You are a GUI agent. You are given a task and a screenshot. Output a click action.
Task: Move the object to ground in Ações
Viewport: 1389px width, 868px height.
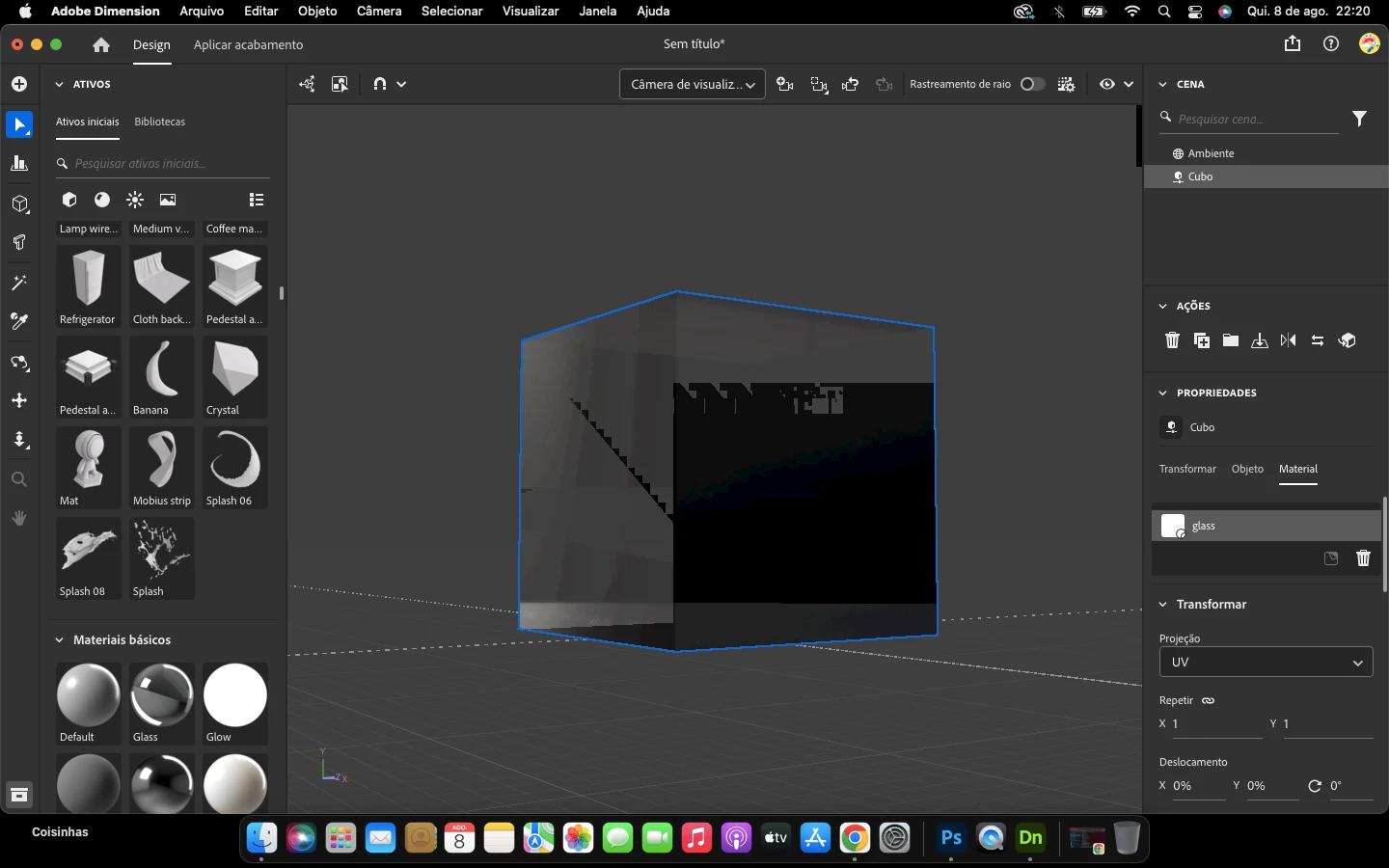coord(1260,340)
